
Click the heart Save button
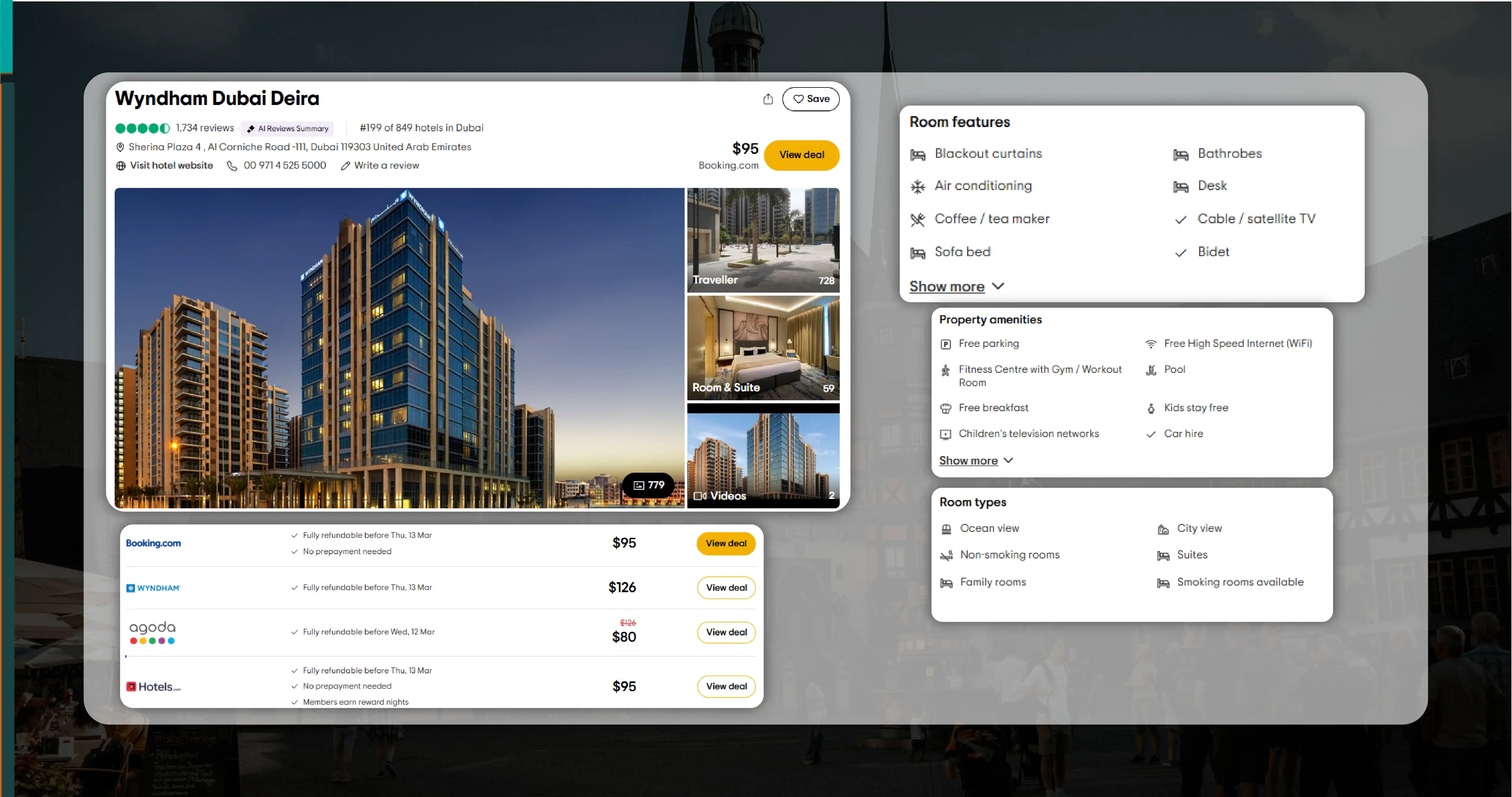click(810, 99)
